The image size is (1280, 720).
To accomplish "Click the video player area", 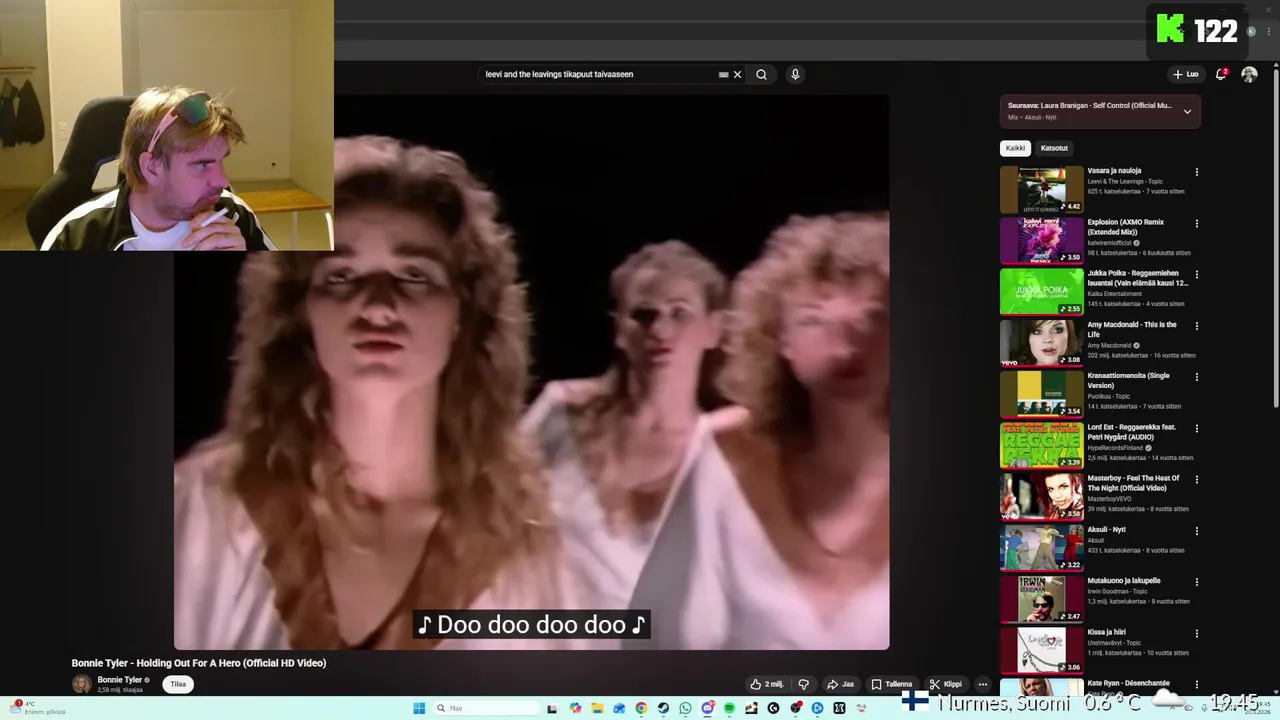I will (x=531, y=372).
